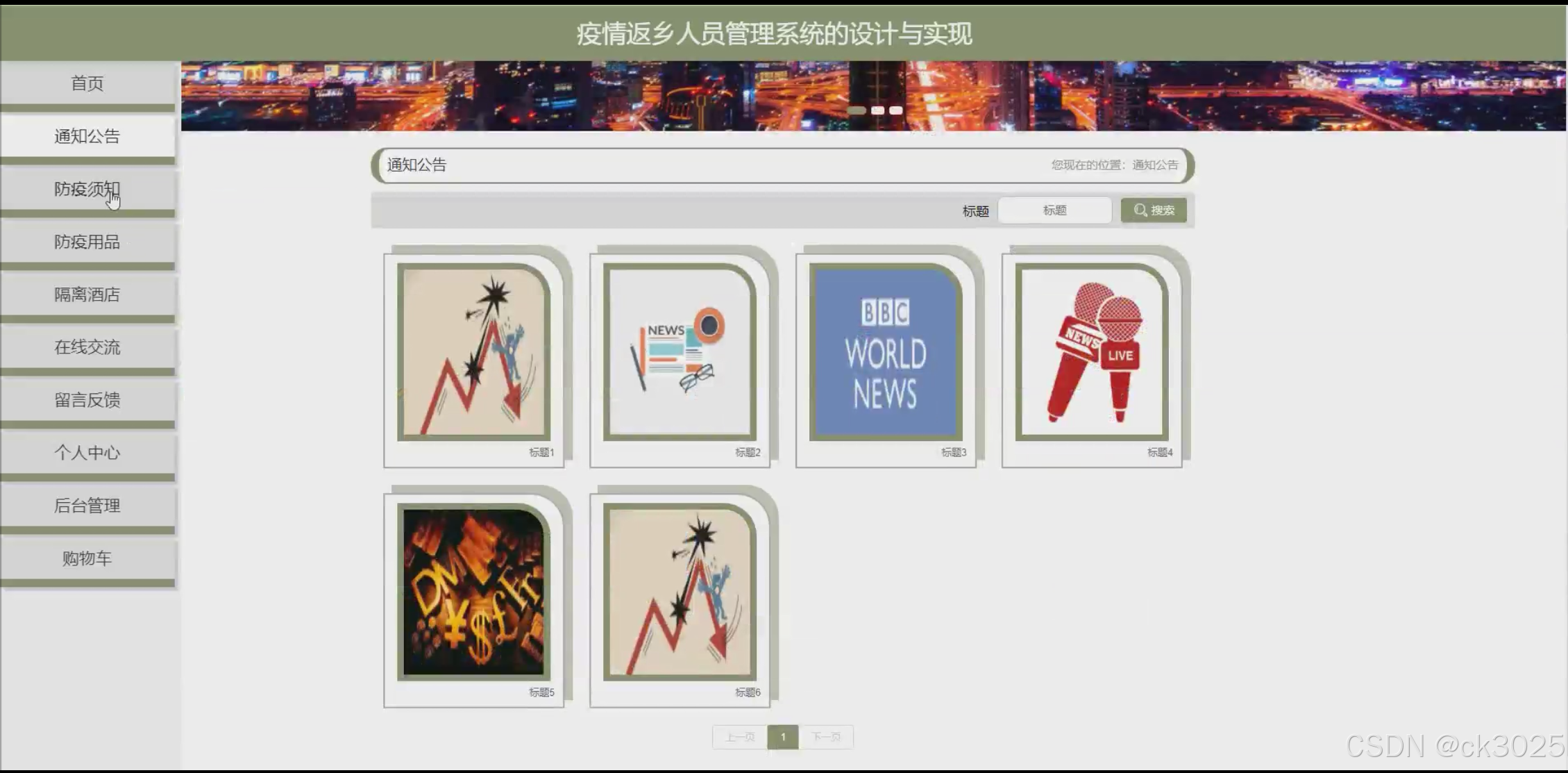Focus the 标题 search input field
This screenshot has height=773, width=1568.
[x=1054, y=210]
